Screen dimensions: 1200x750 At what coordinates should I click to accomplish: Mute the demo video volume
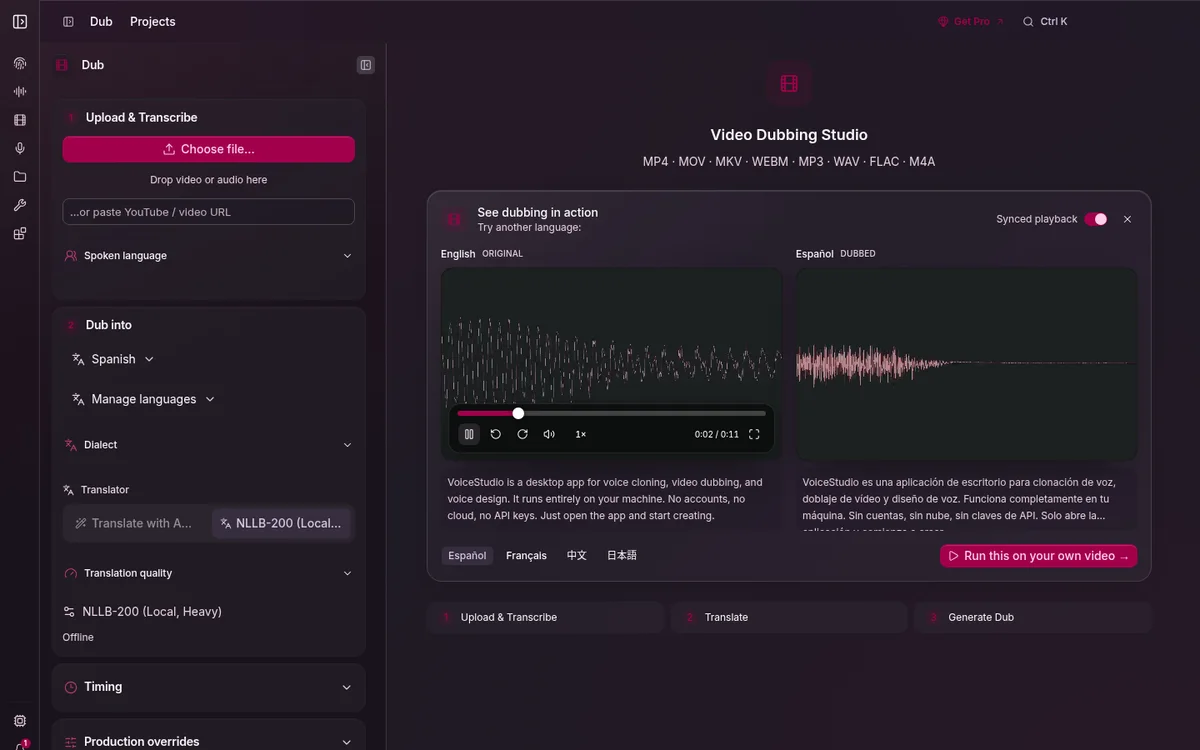tap(549, 434)
